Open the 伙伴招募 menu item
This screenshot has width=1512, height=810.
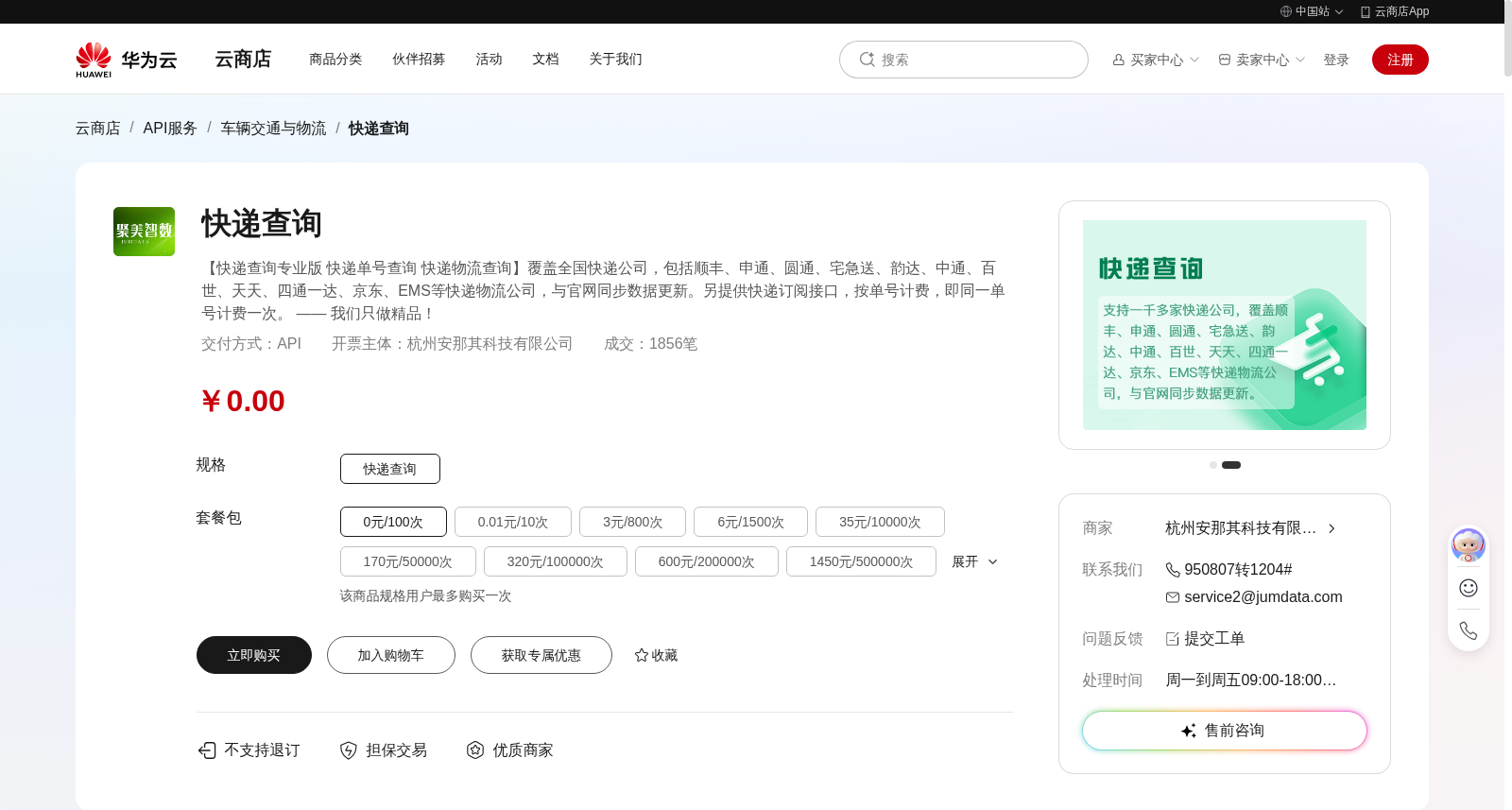point(419,59)
